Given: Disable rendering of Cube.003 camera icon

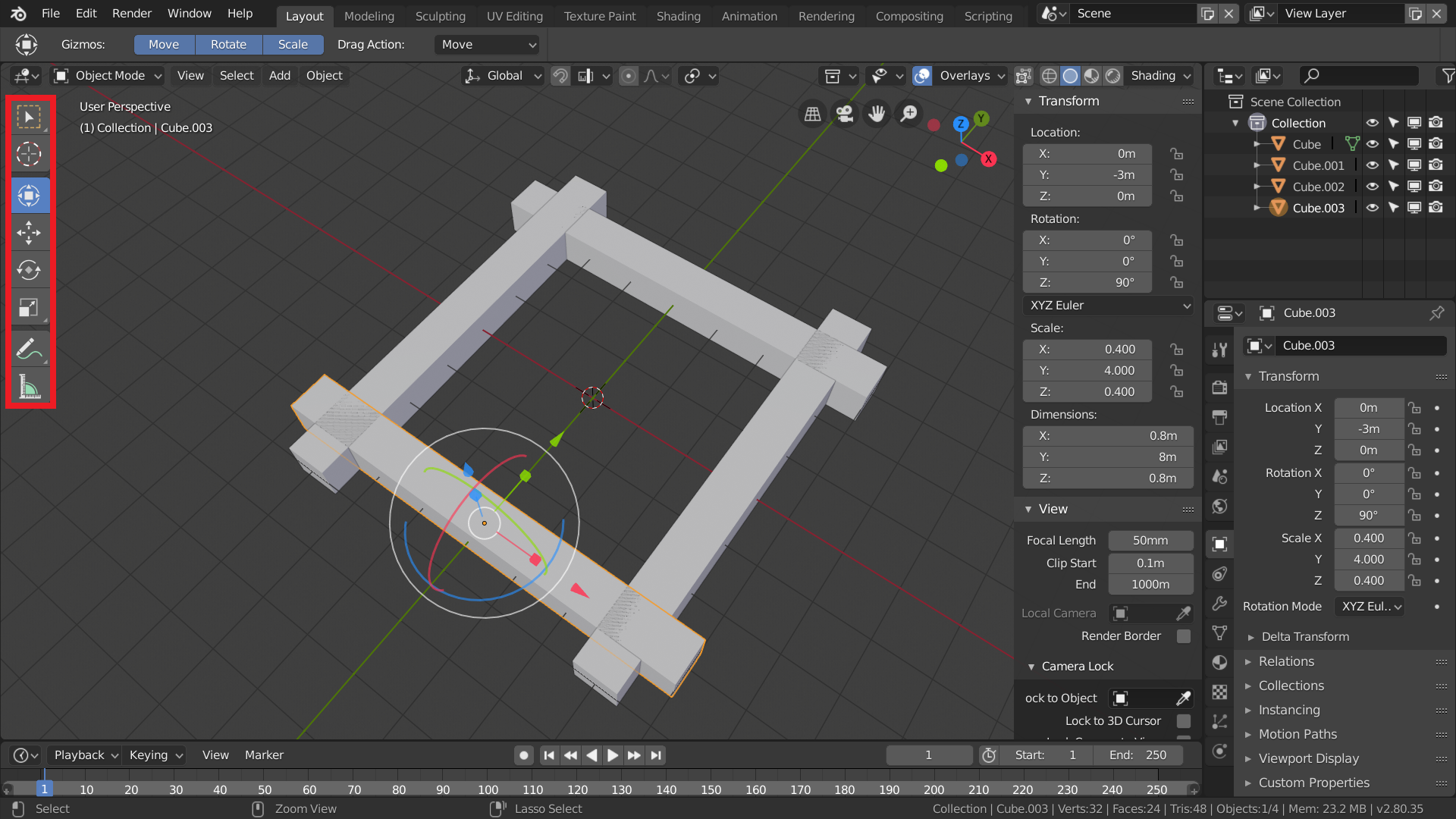Looking at the screenshot, I should point(1436,208).
